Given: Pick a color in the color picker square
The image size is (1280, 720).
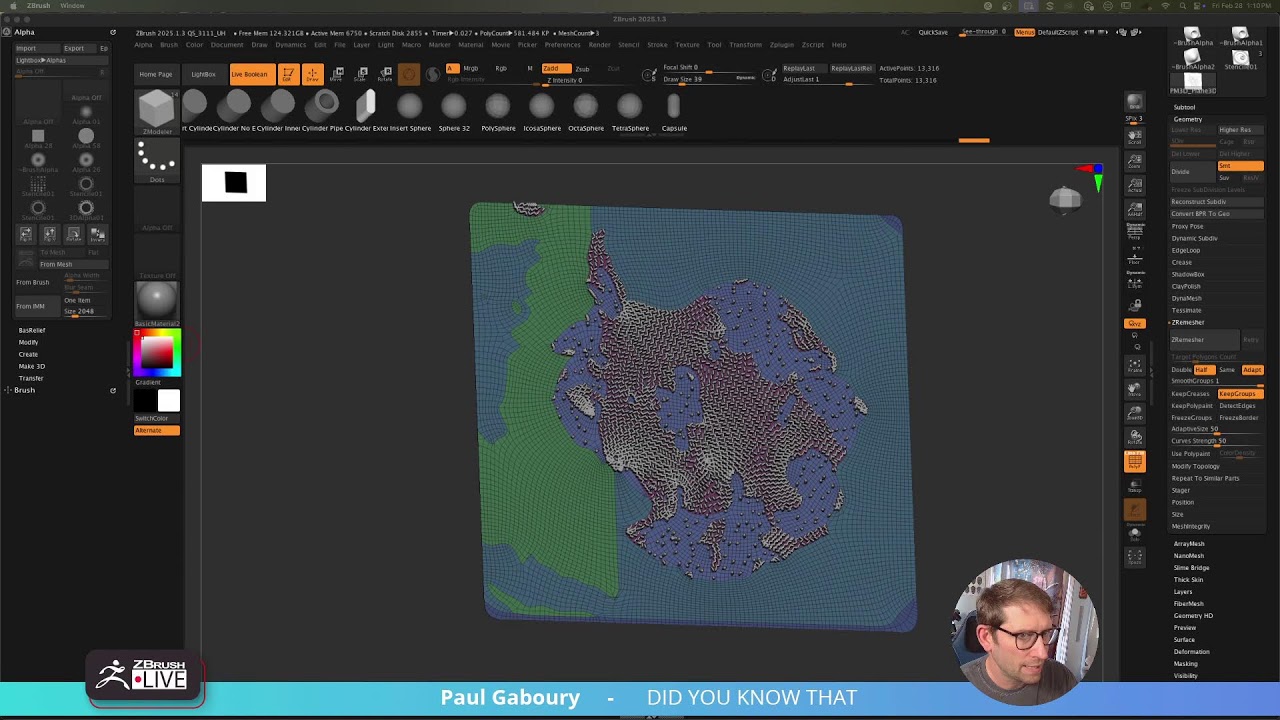Looking at the screenshot, I should (x=157, y=354).
